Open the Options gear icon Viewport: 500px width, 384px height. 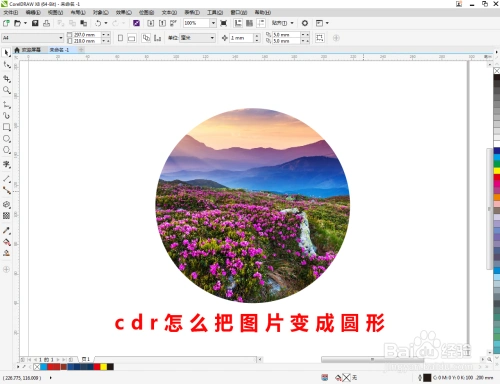click(305, 23)
